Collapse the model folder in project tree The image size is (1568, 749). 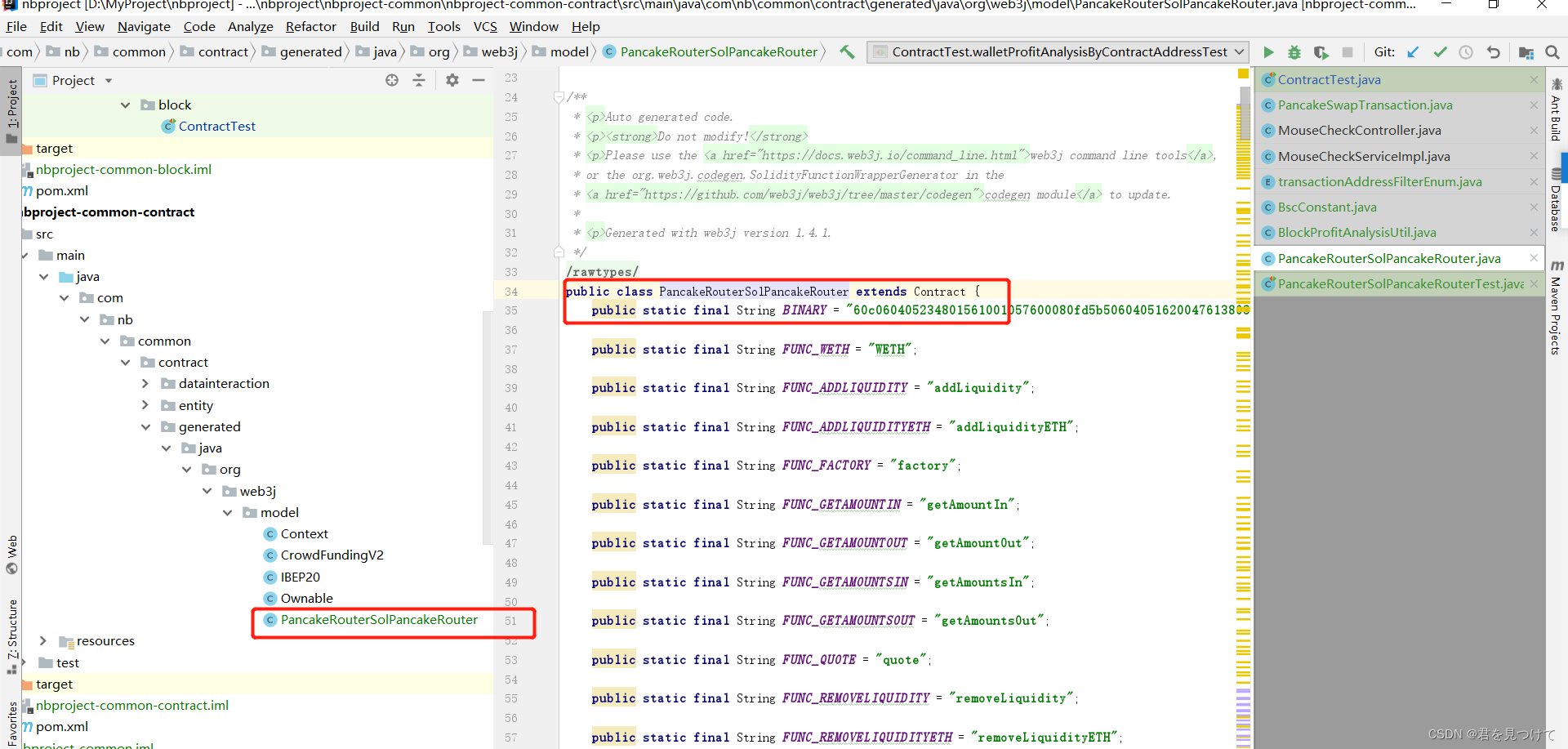coord(228,512)
